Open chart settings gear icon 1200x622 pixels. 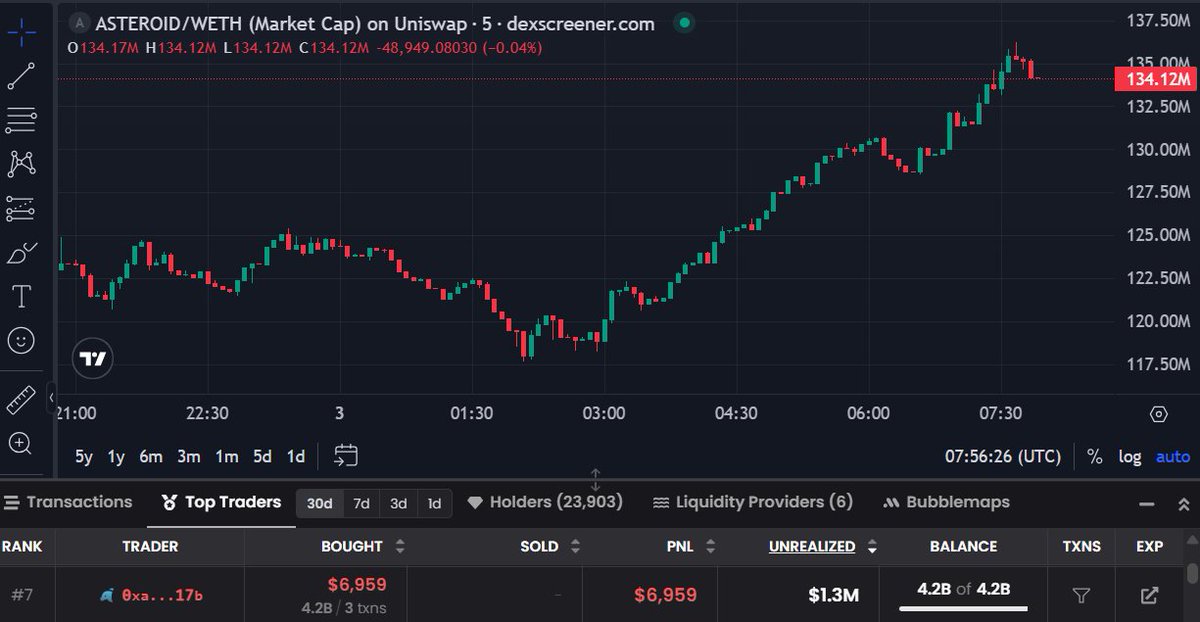[x=1159, y=414]
